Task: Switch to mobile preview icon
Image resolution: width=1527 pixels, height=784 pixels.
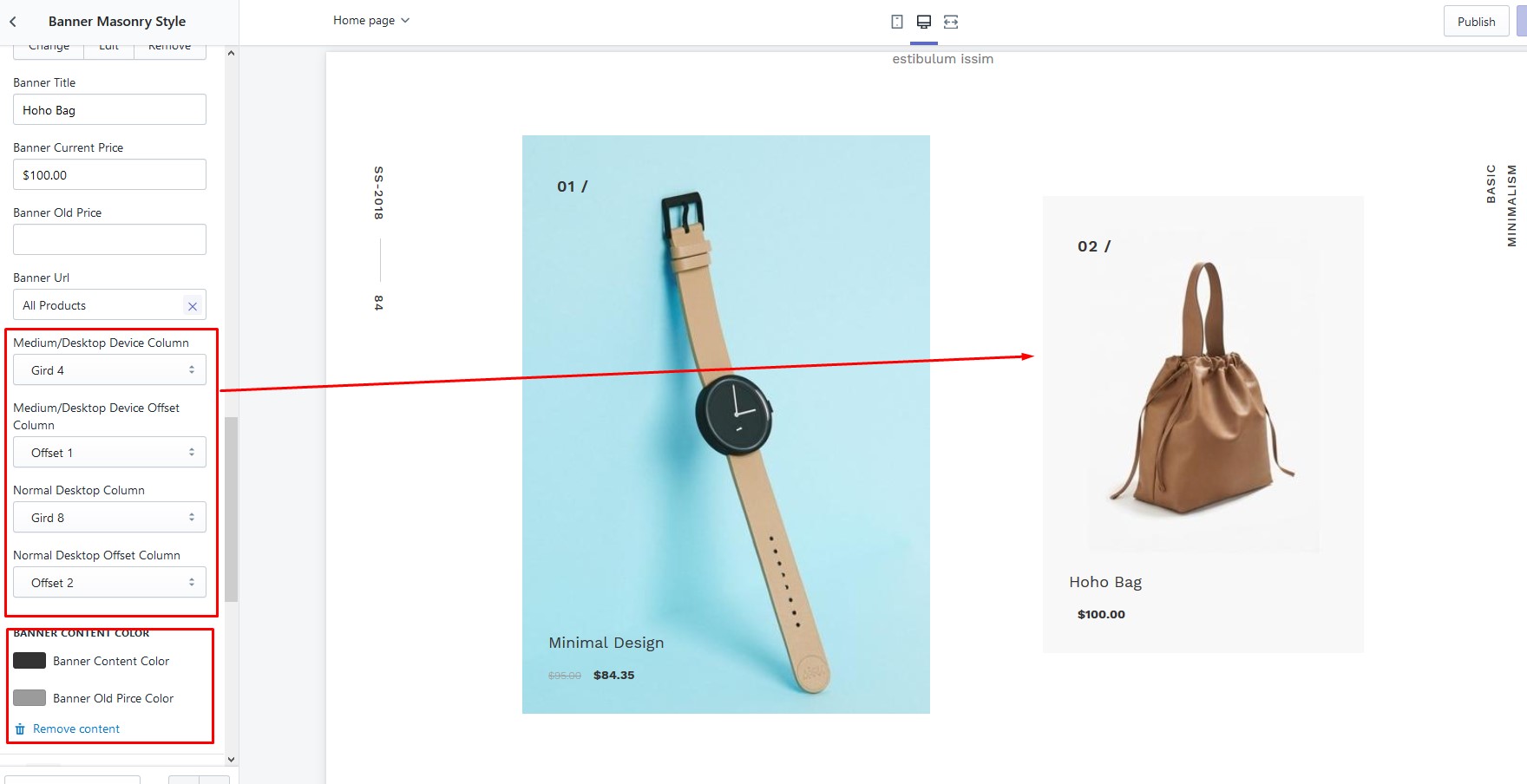Action: click(x=897, y=22)
